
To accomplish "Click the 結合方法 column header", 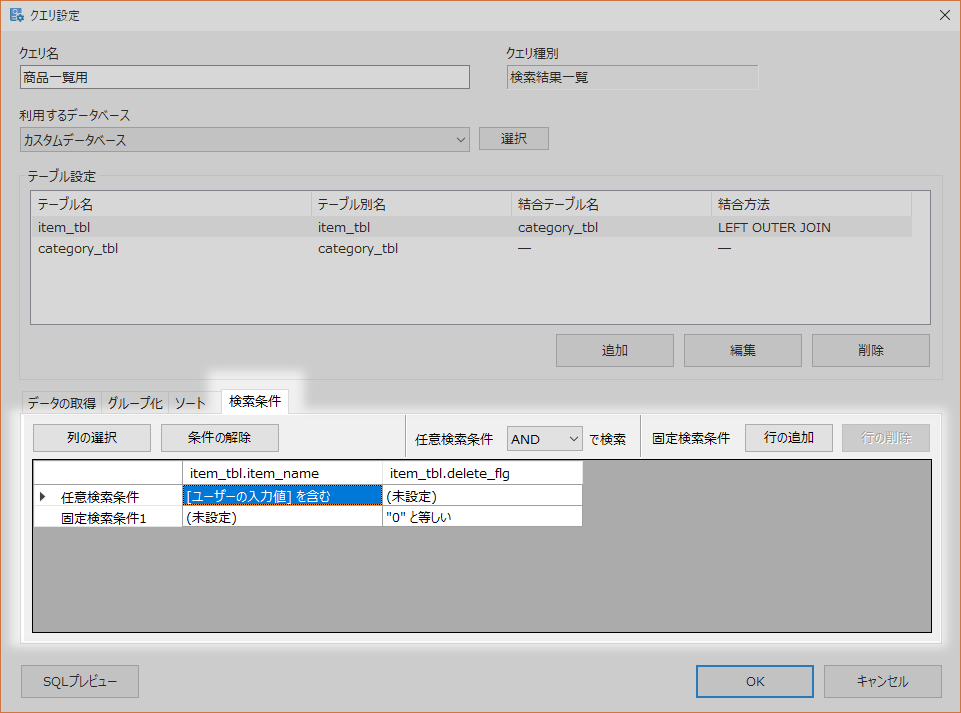I will (811, 204).
